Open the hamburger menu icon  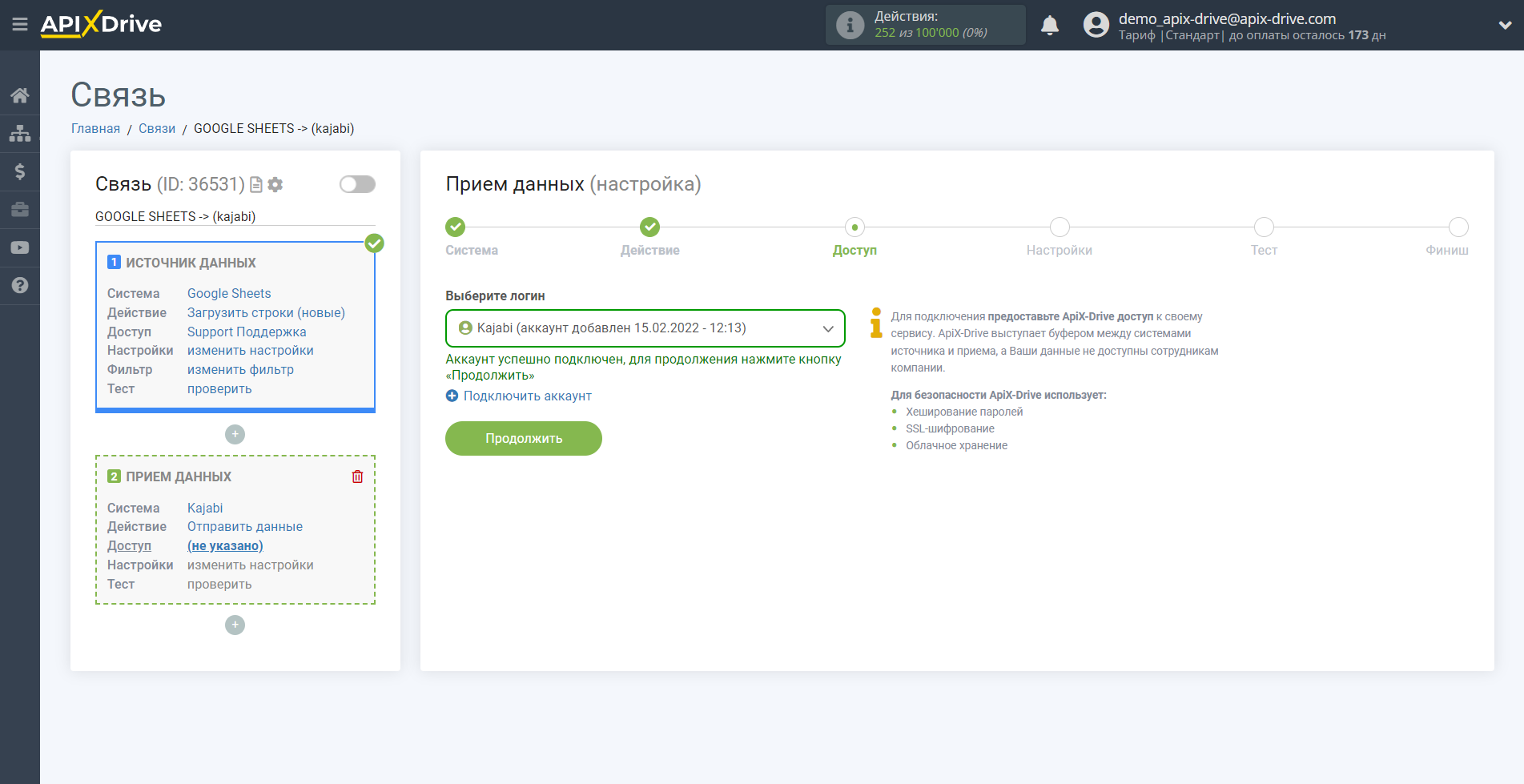tap(20, 25)
